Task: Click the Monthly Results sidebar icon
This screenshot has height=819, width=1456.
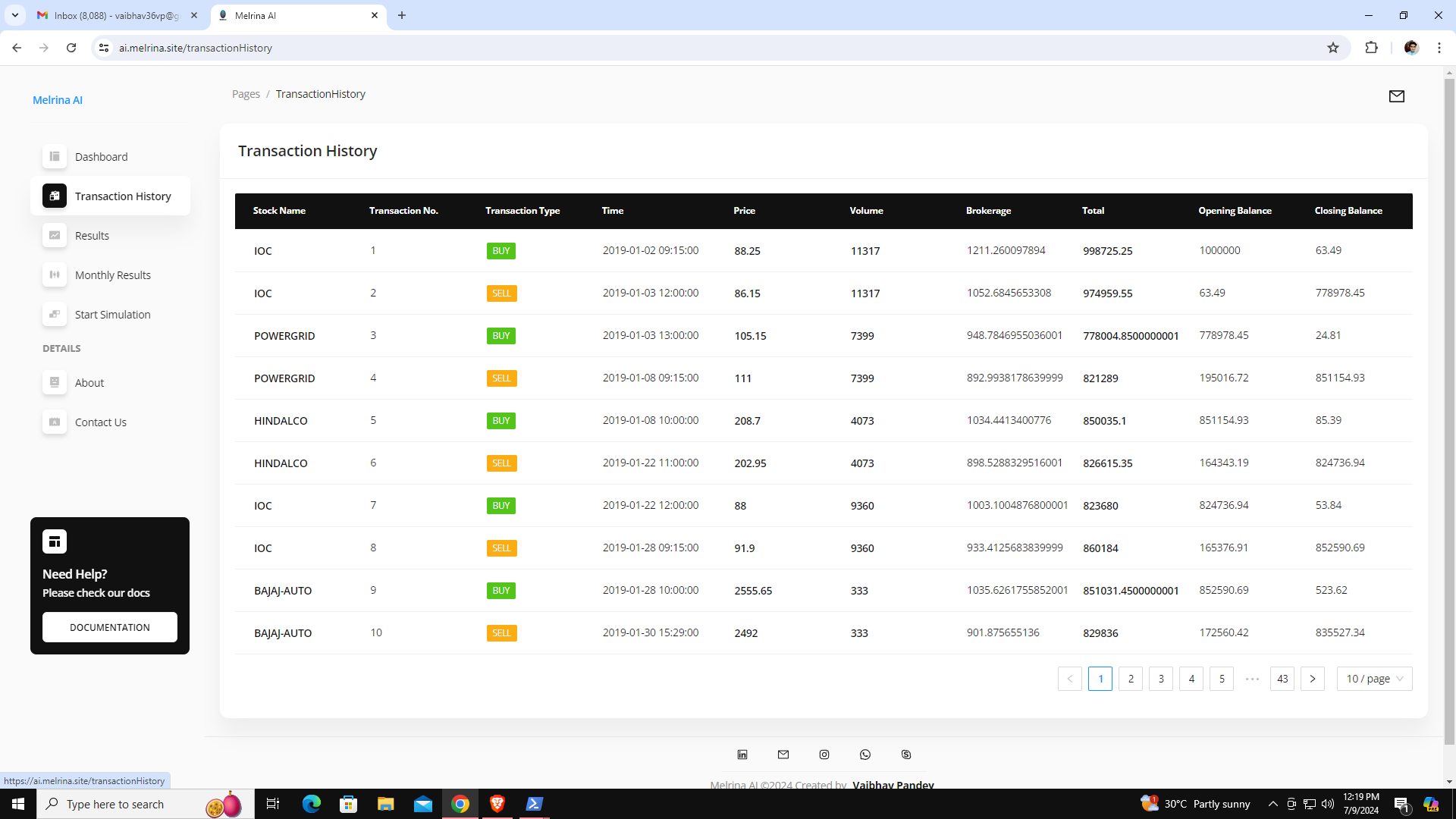Action: click(55, 275)
